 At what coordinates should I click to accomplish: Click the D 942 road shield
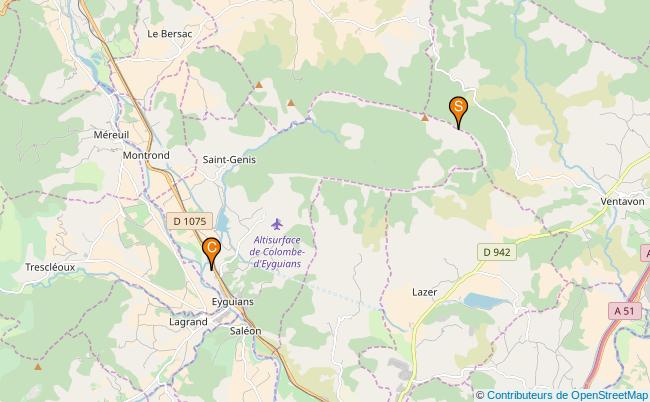point(497,252)
